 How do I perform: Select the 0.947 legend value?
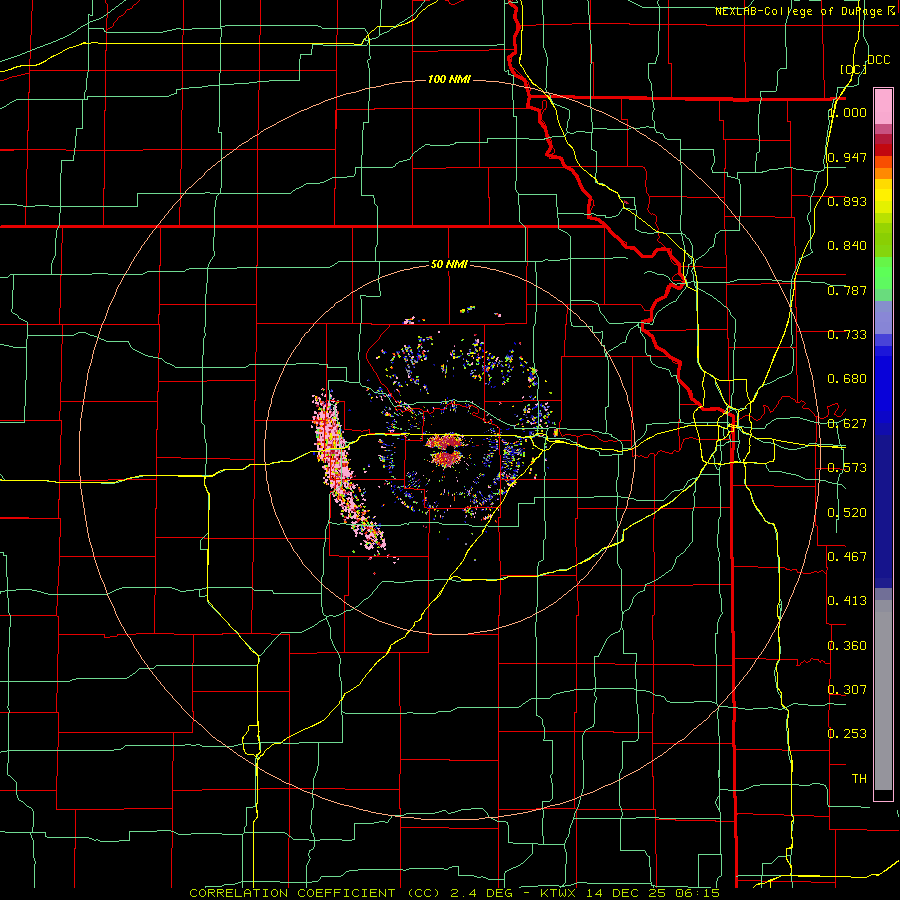[847, 157]
